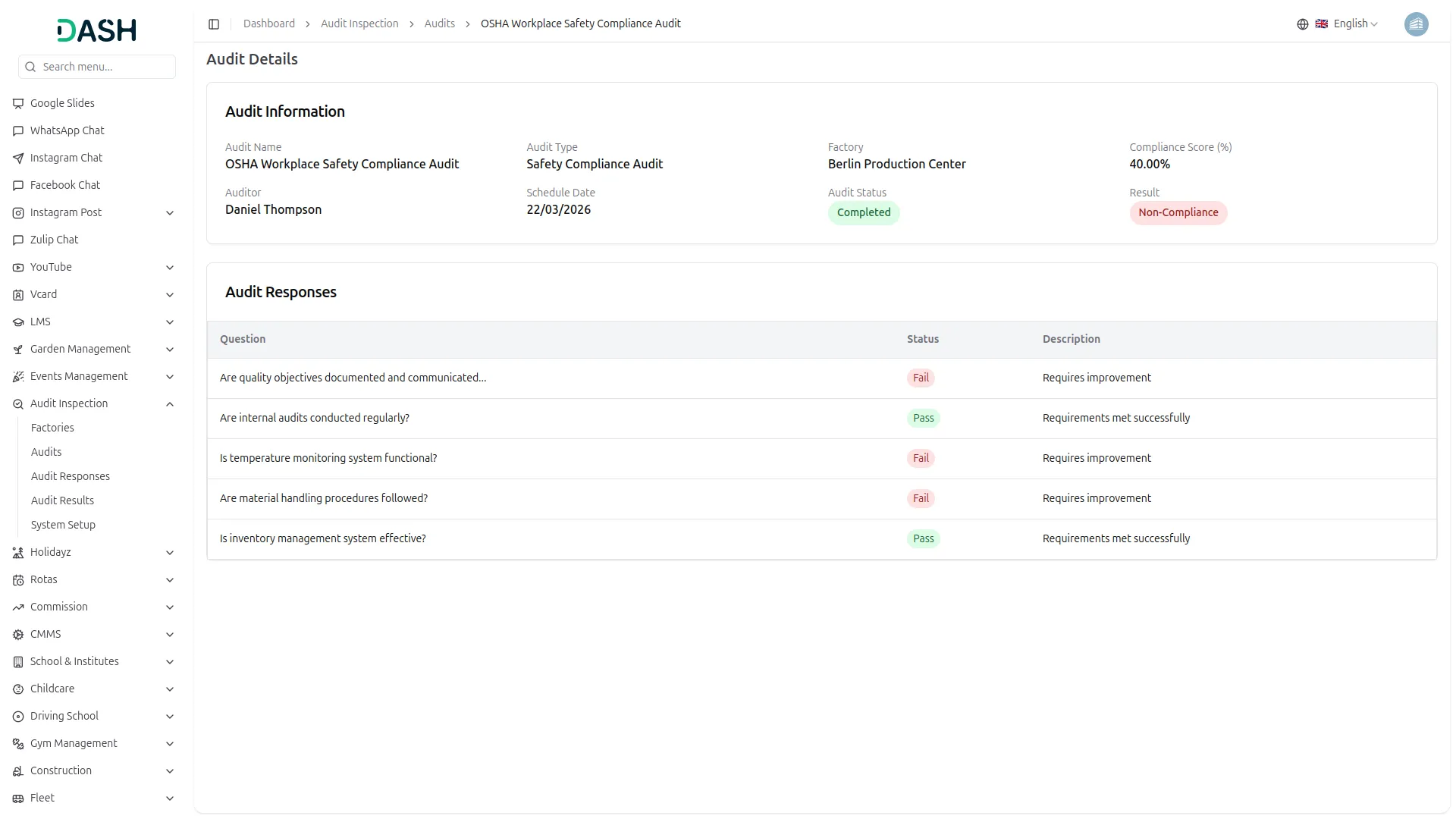Click the globe language icon
Image resolution: width=1456 pixels, height=819 pixels.
pos(1302,24)
